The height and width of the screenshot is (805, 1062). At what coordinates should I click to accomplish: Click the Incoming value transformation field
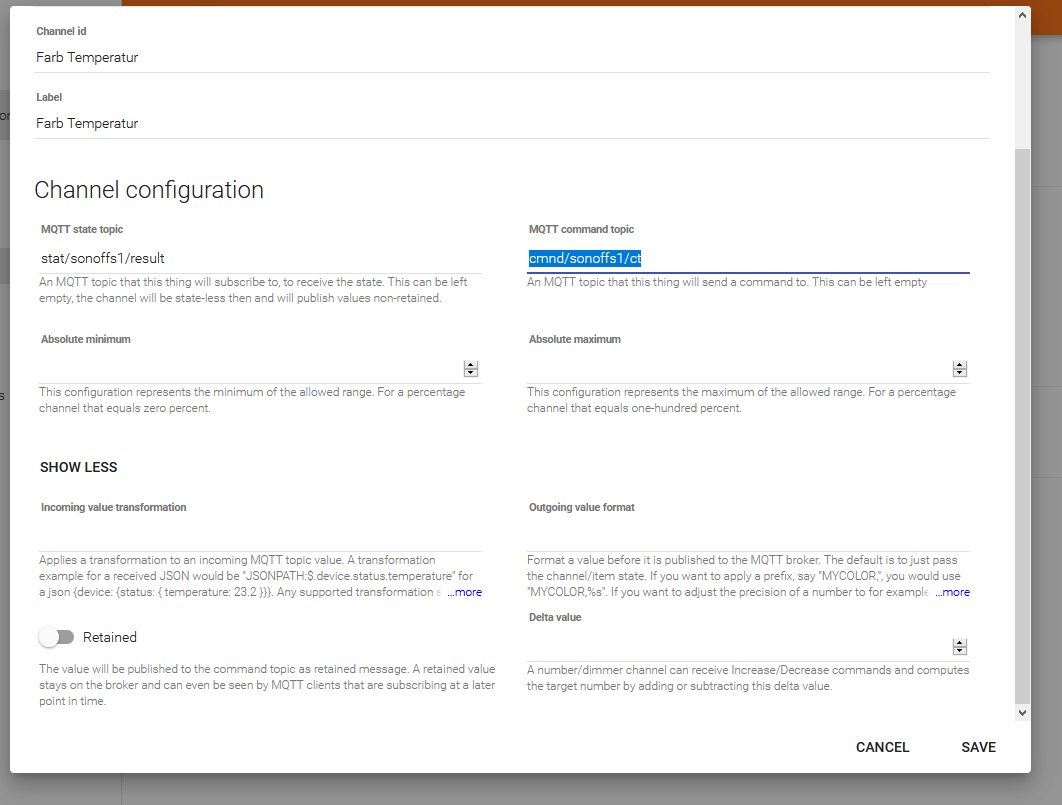pyautogui.click(x=260, y=537)
